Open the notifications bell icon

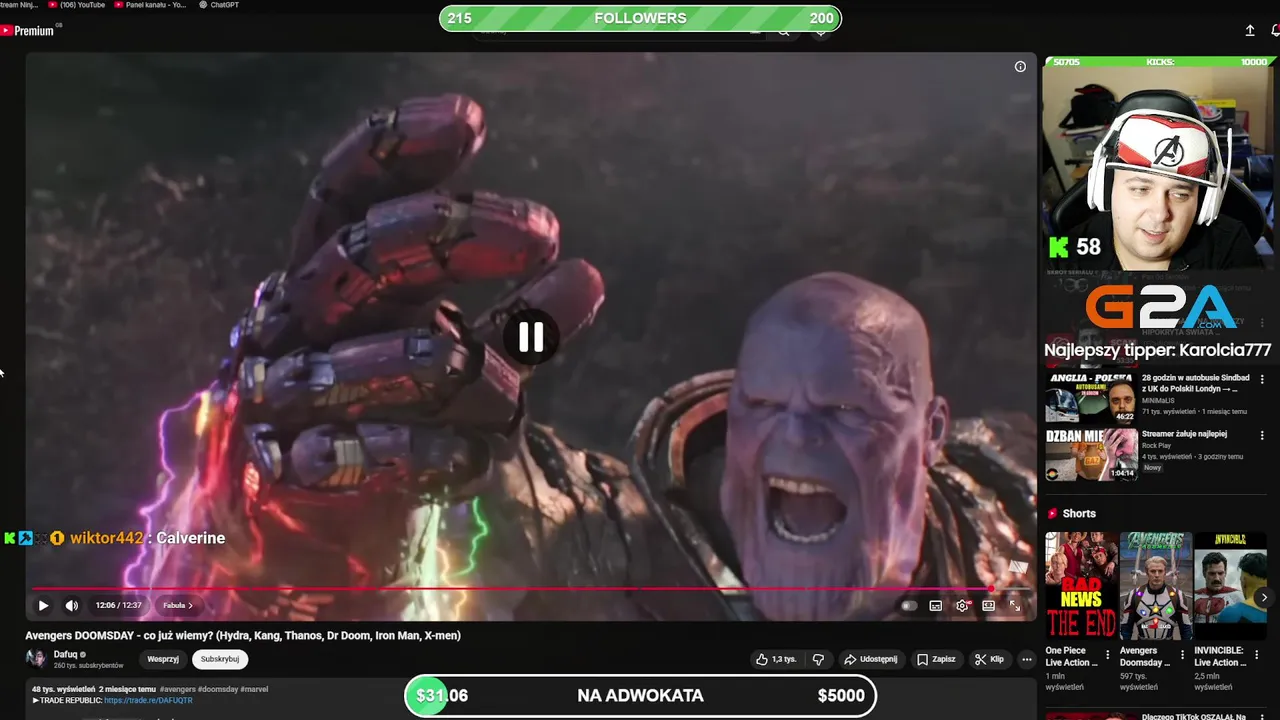pos(1275,31)
